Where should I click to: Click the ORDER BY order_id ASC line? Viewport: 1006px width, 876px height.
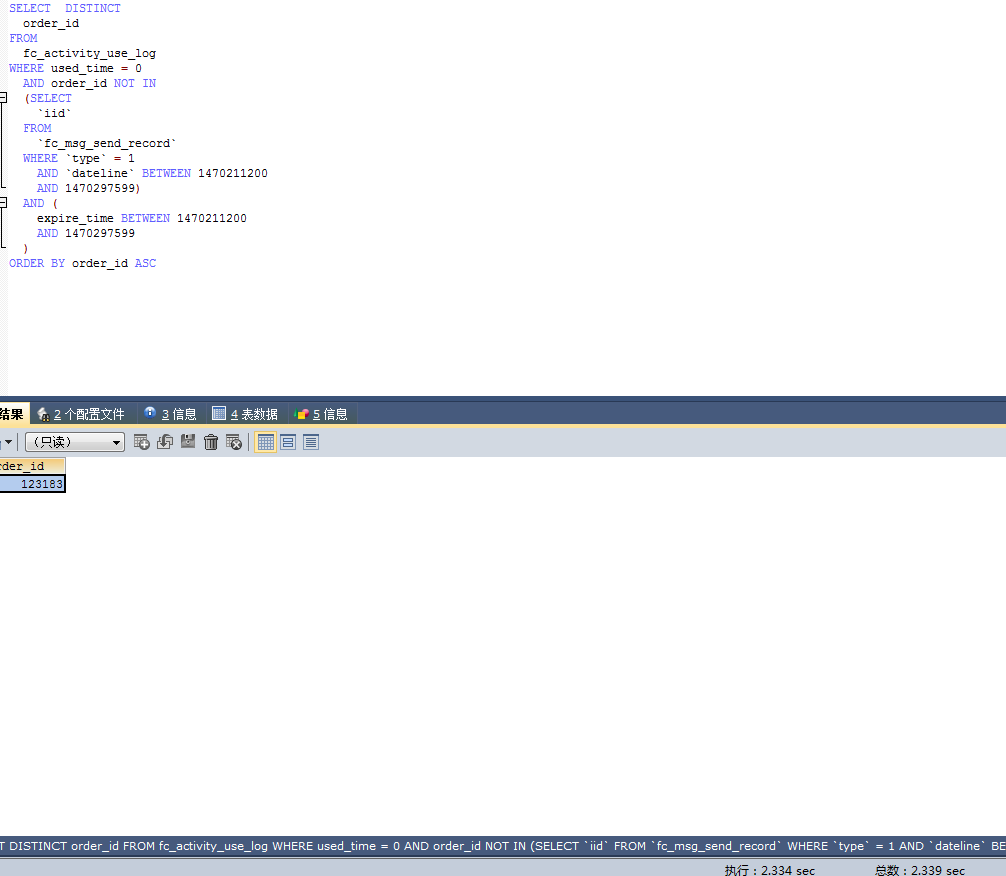point(82,263)
